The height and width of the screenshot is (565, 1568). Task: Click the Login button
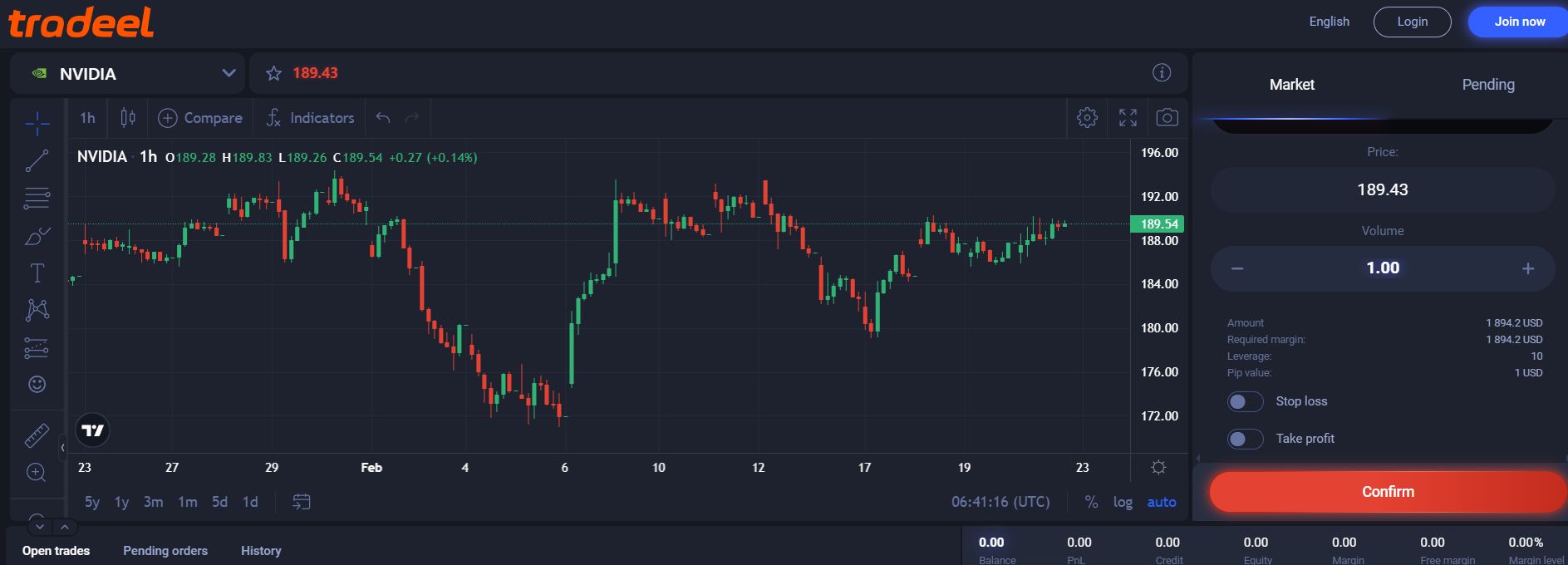pyautogui.click(x=1412, y=22)
